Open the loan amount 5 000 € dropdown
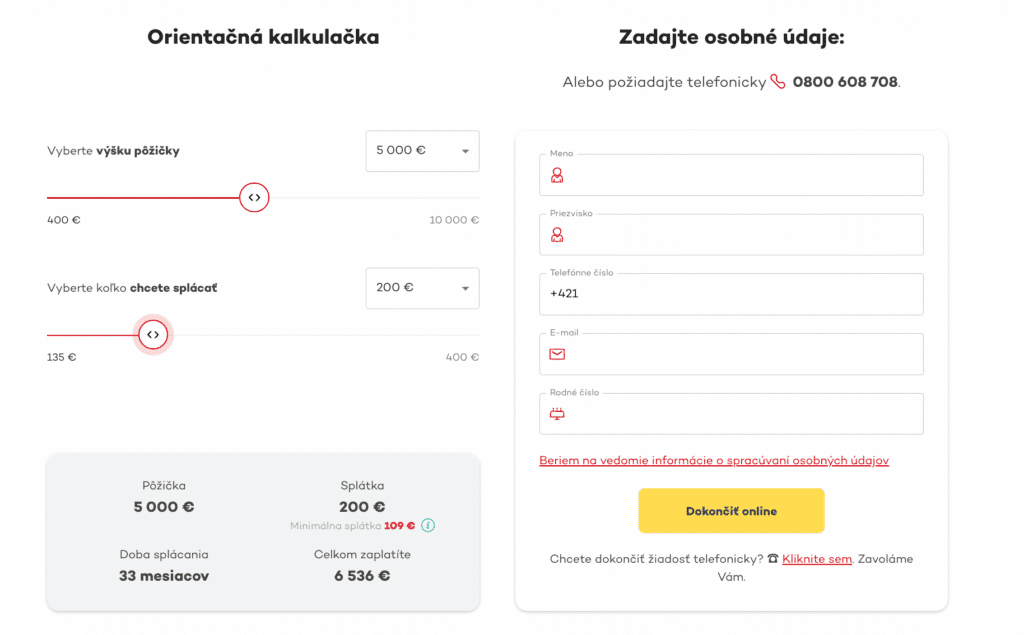The height and width of the screenshot is (635, 1024). coord(422,151)
